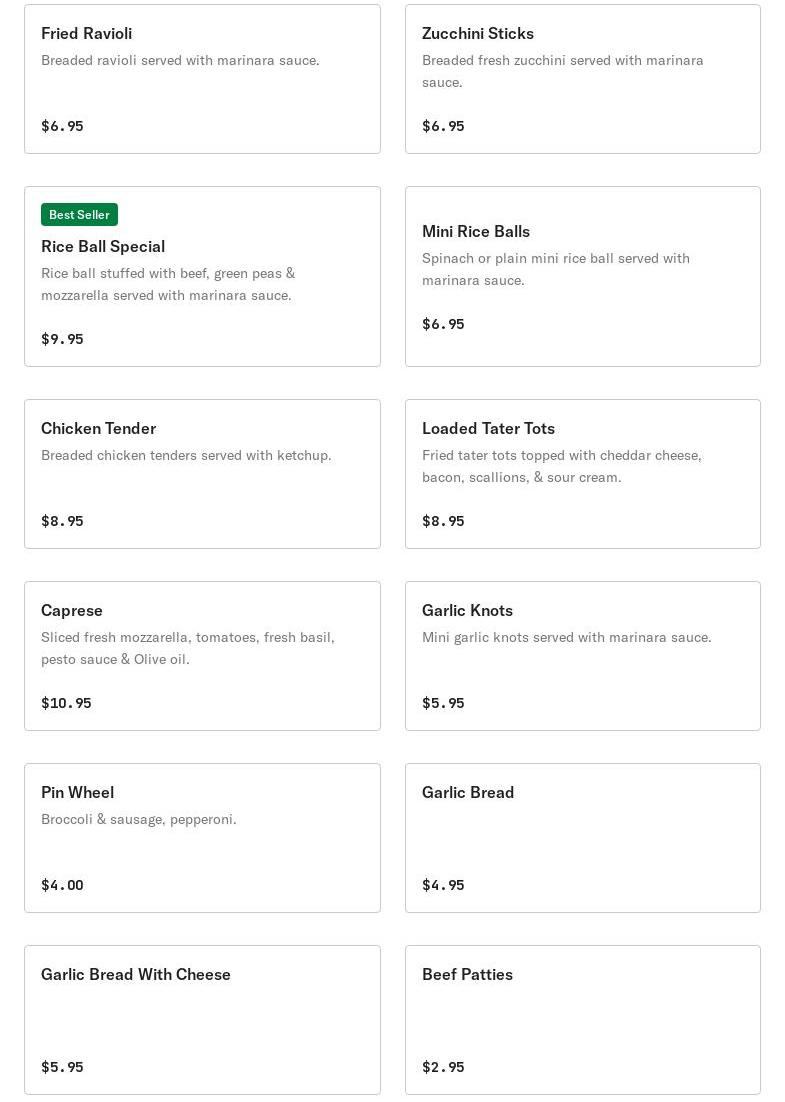
Task: Select Zucchini Sticks item card
Action: click(583, 79)
